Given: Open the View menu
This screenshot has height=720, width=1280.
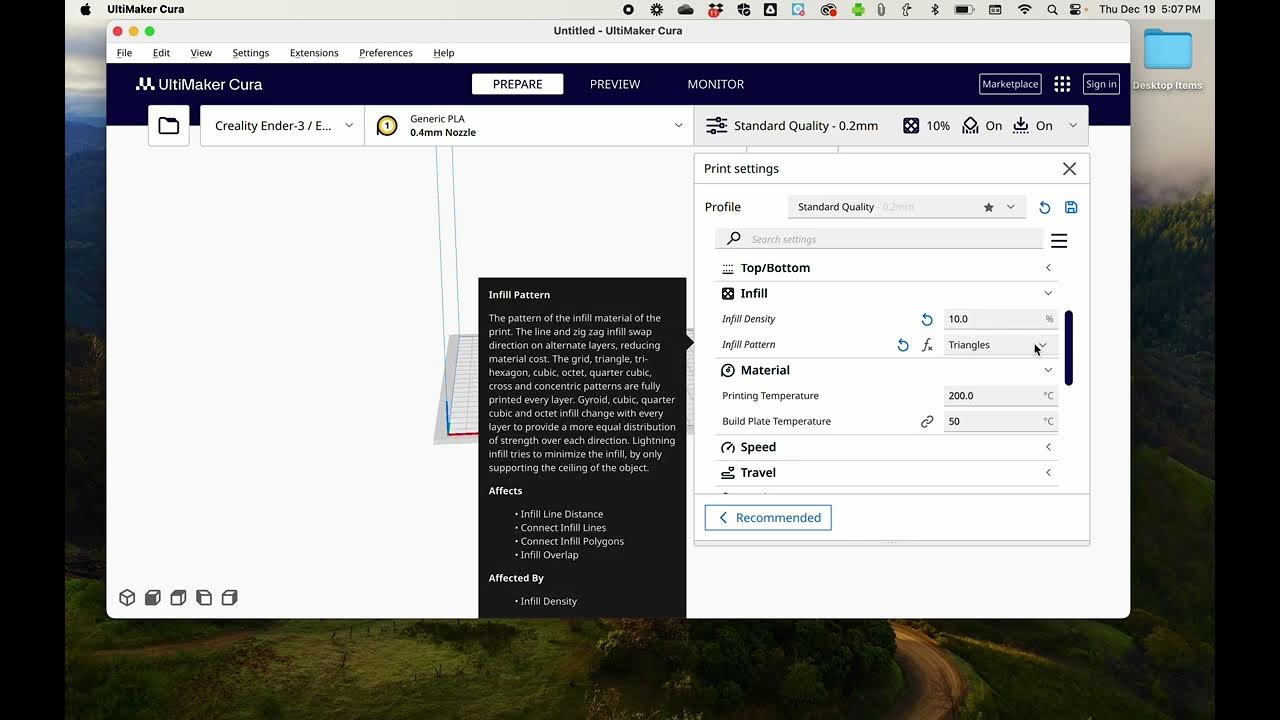Looking at the screenshot, I should [201, 53].
